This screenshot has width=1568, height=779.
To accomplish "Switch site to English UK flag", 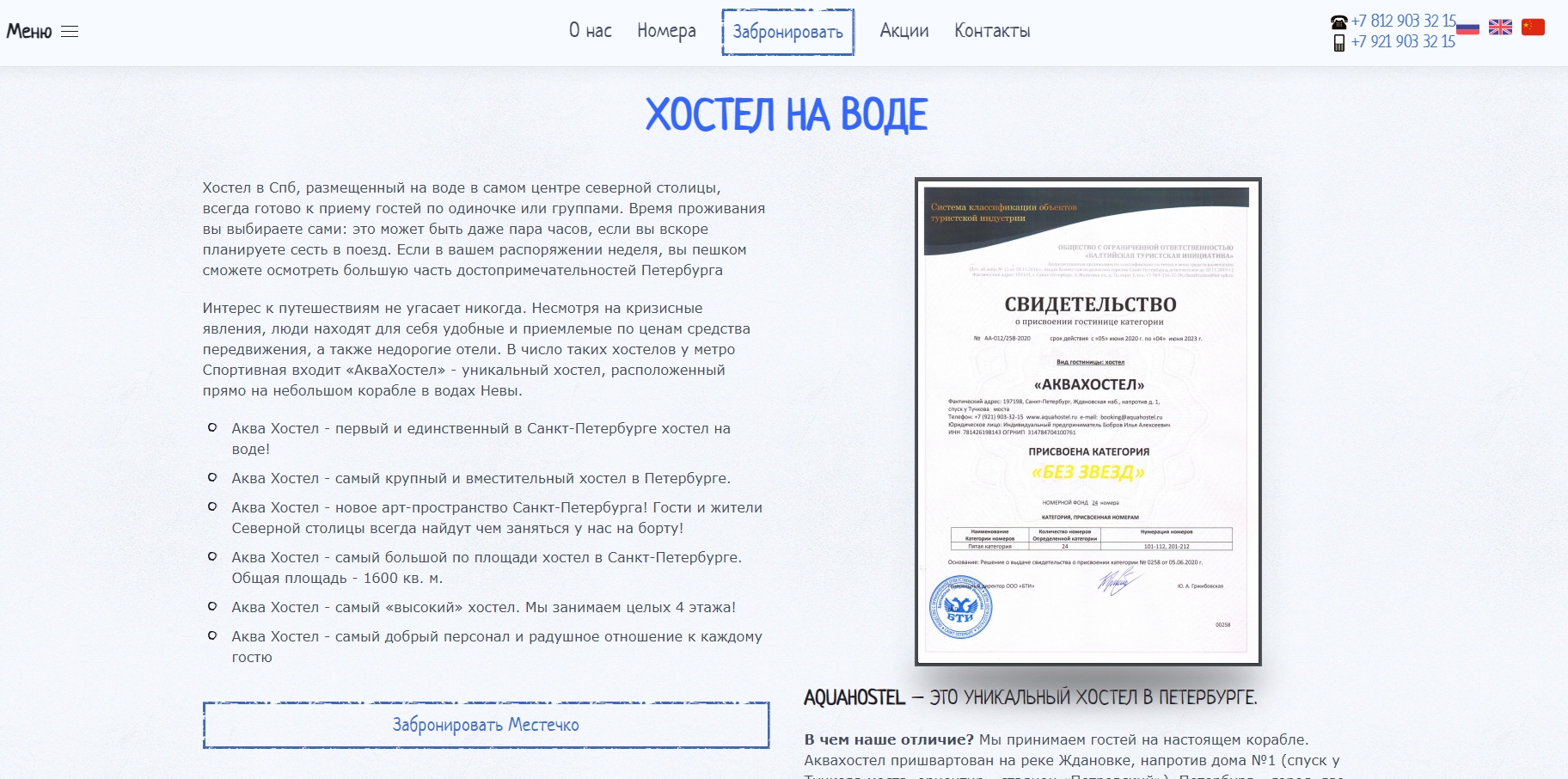I will point(1500,28).
